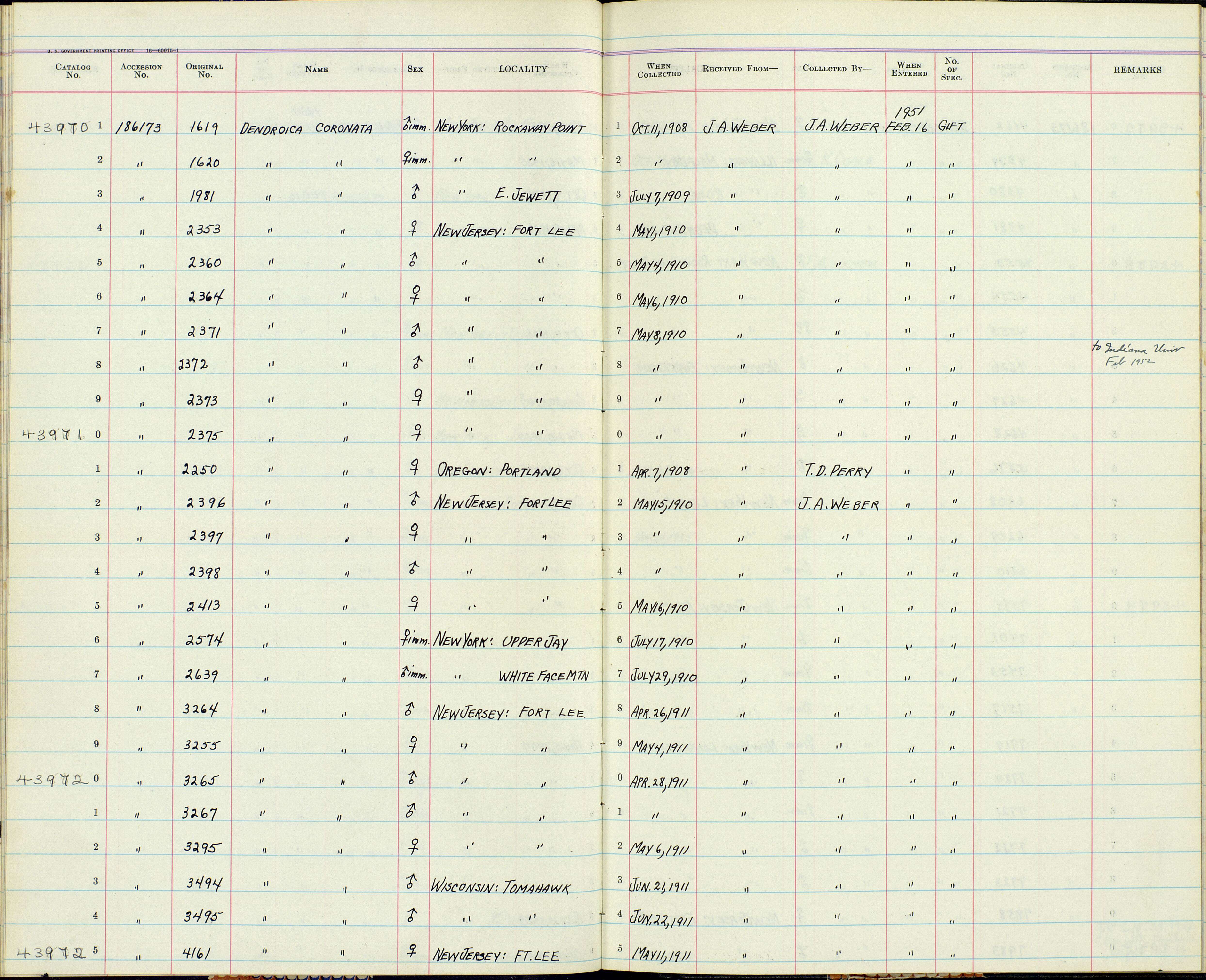Image resolution: width=1206 pixels, height=980 pixels.
Task: Click the date 'Apr. 7, 1908'
Action: pyautogui.click(x=661, y=471)
